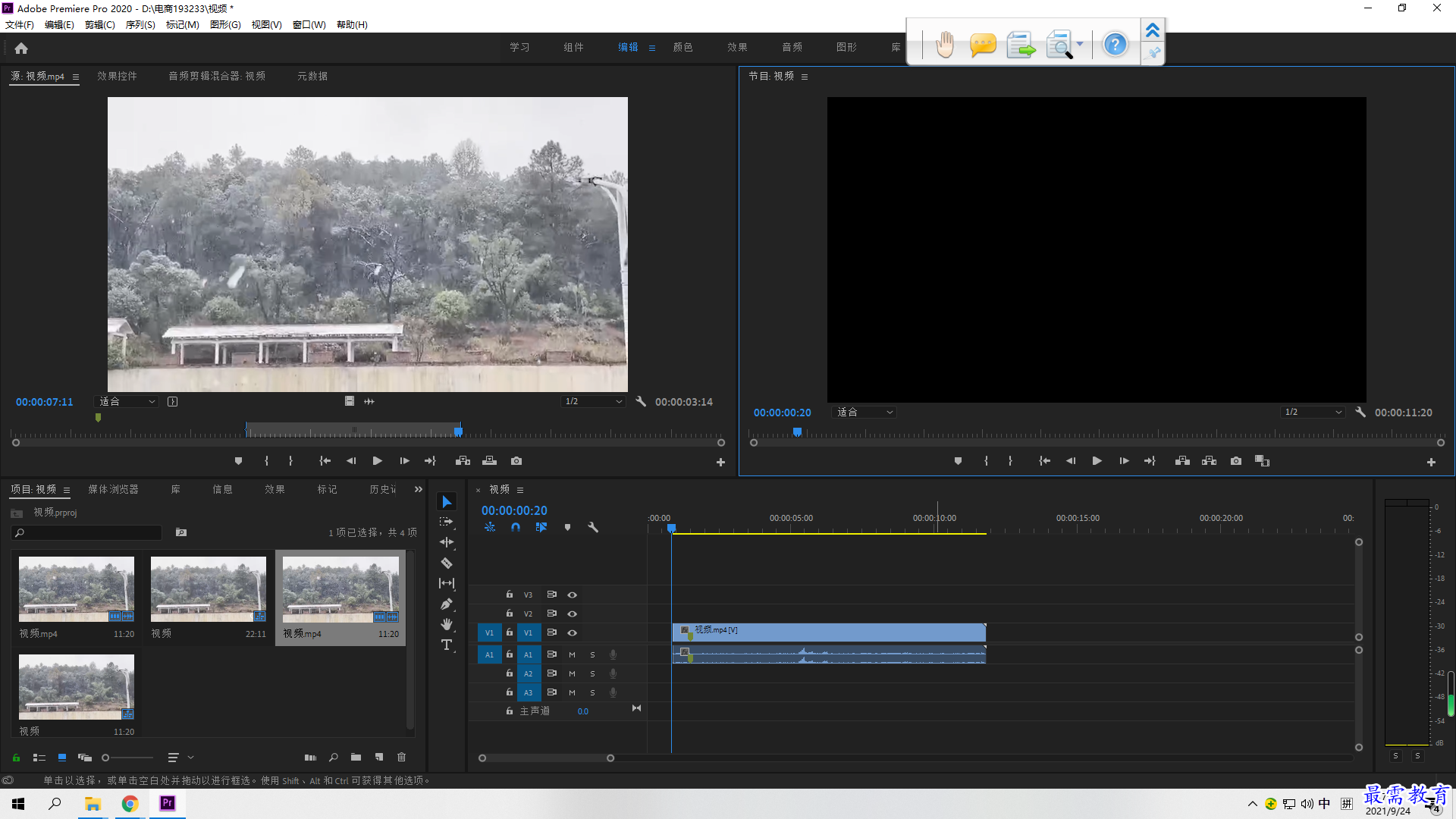This screenshot has width=1456, height=819.
Task: Delete selected item with trash icon
Action: 402,757
